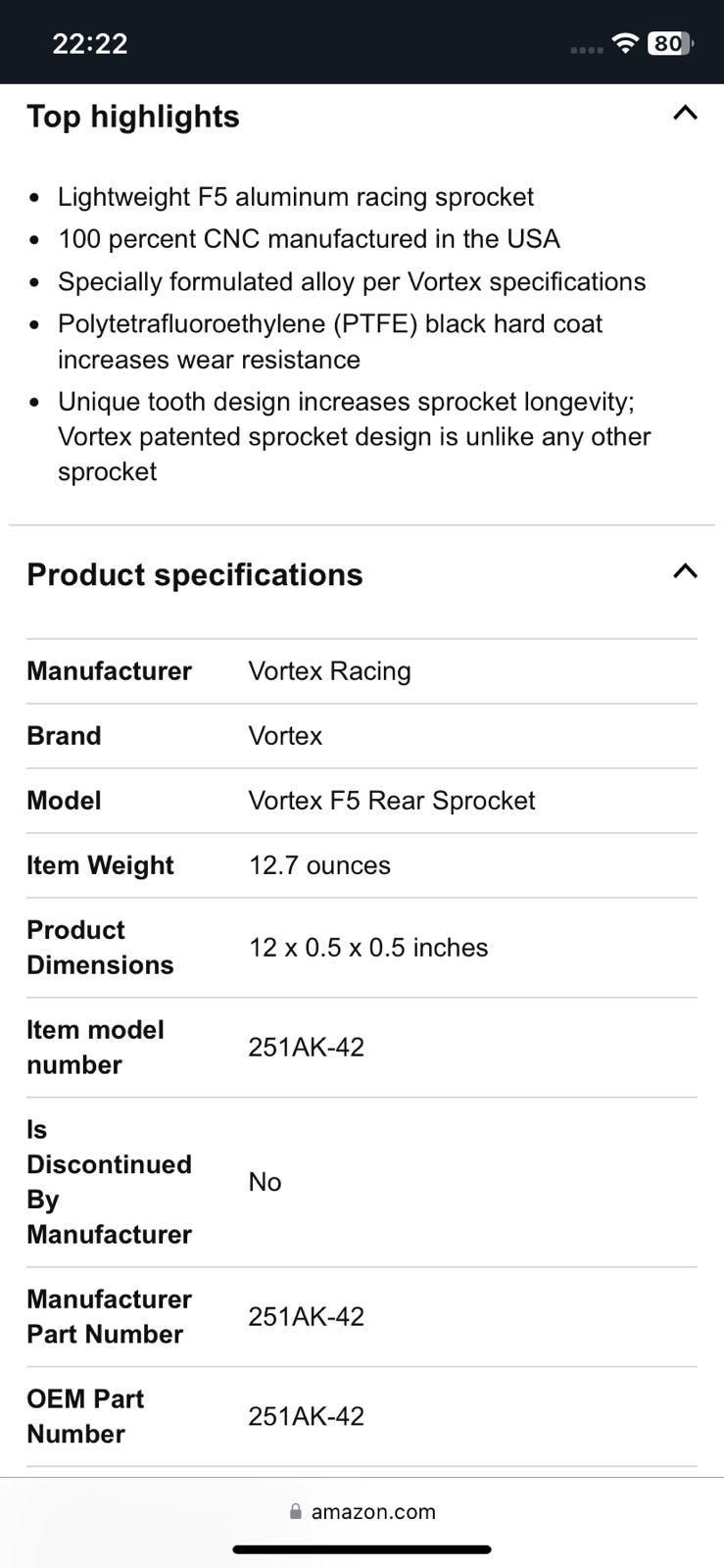Tap the 22:22 clock in status bar
Image resolution: width=724 pixels, height=1568 pixels.
coord(89,43)
